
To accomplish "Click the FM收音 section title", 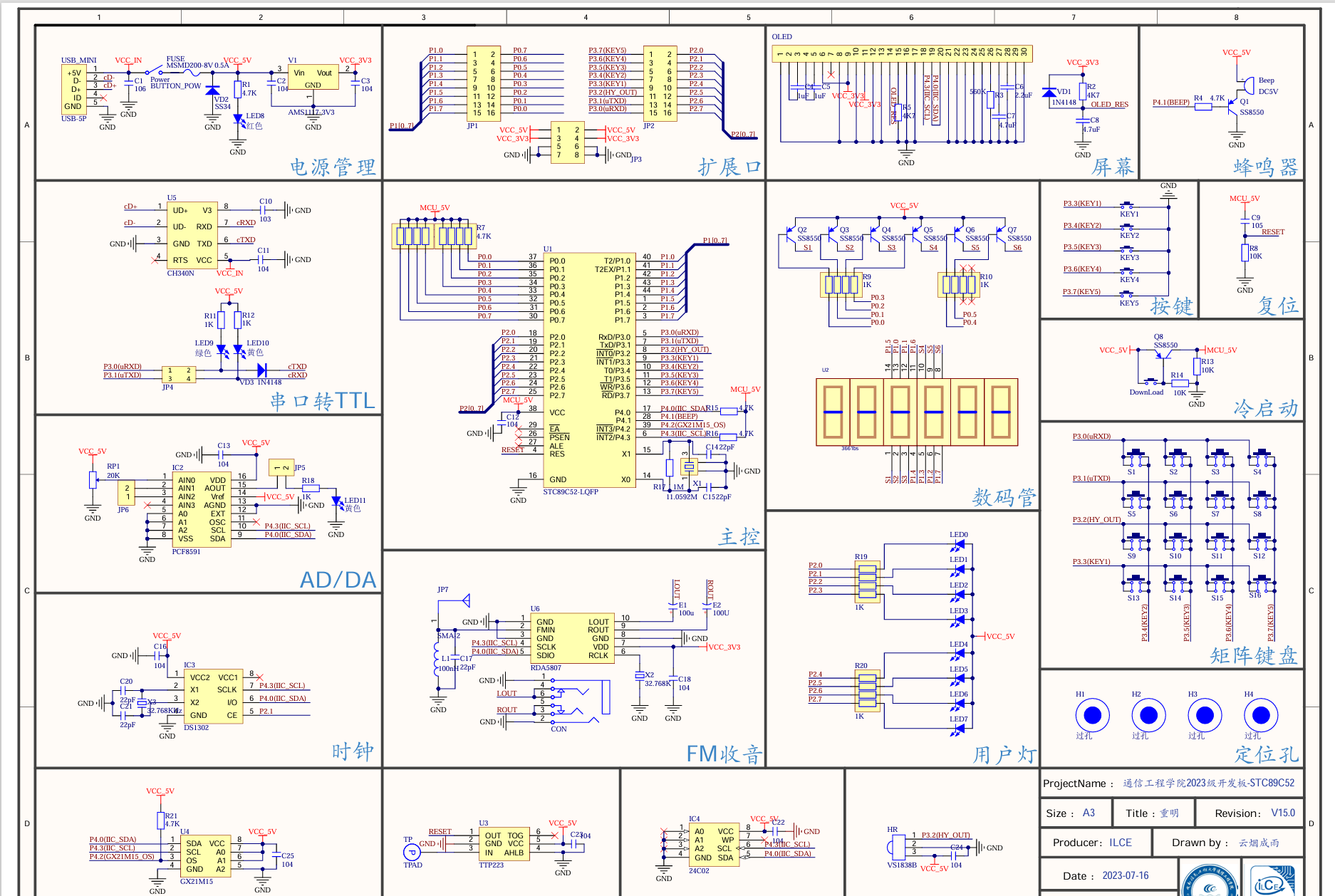I will [724, 754].
